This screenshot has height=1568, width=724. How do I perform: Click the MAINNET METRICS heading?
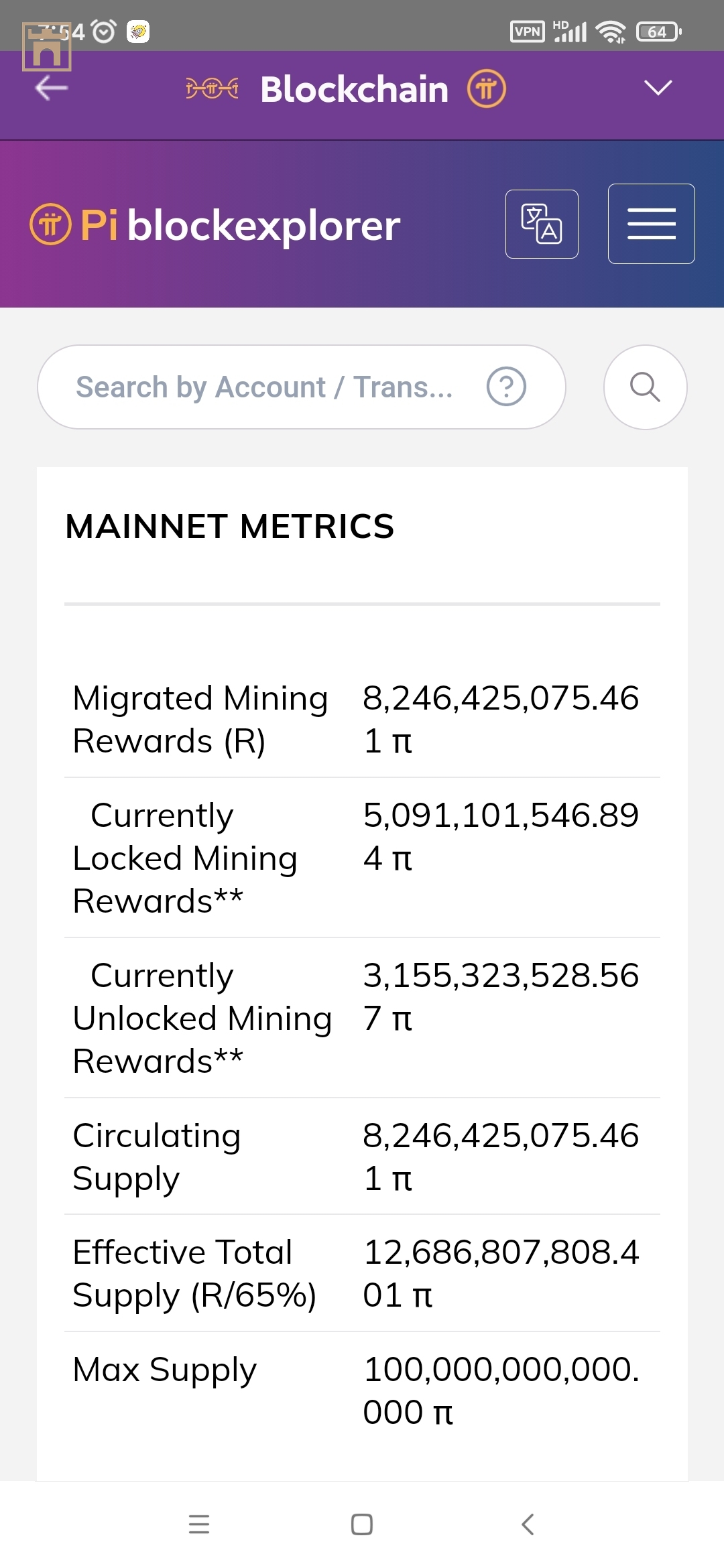(x=230, y=527)
